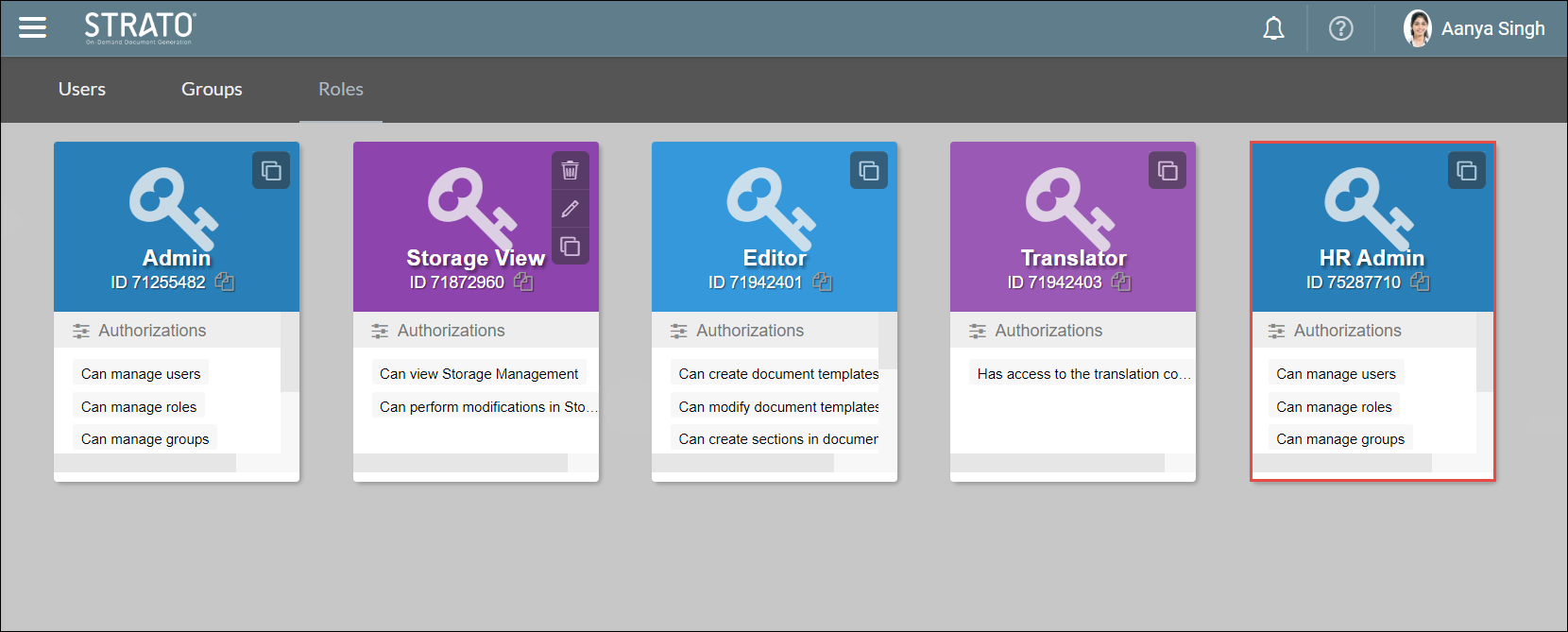
Task: Duplicate the HR Admin role
Action: point(1466,171)
